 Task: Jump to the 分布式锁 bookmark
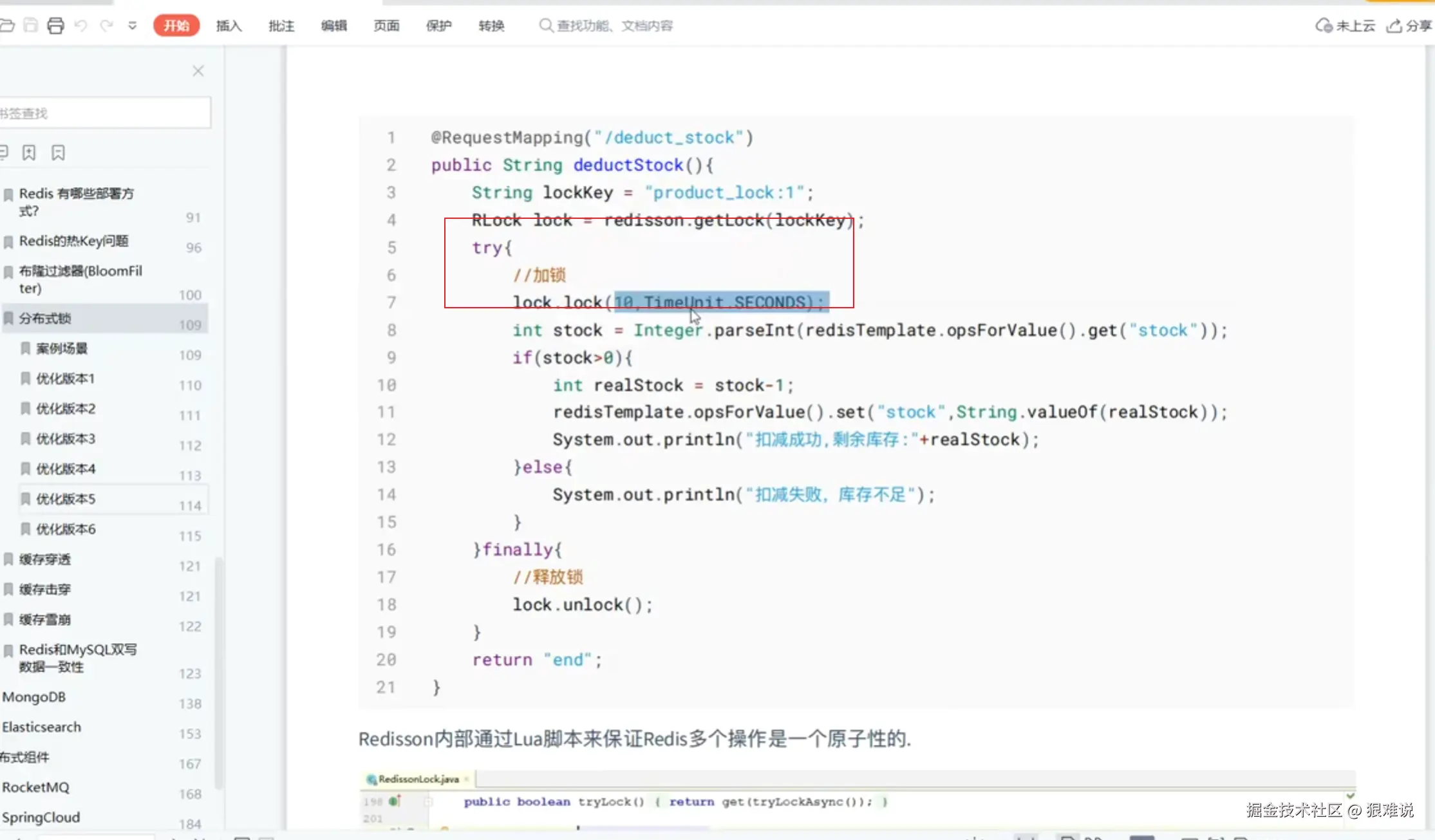pyautogui.click(x=45, y=318)
